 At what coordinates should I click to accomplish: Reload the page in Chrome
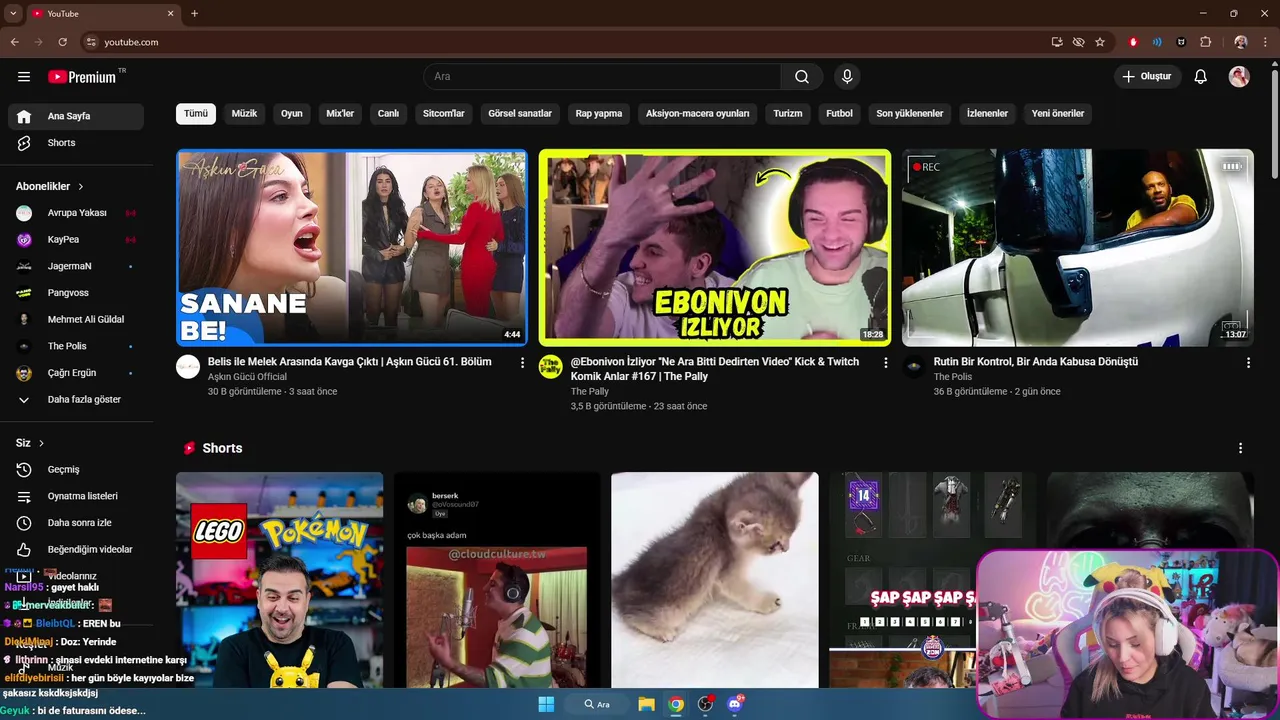click(62, 42)
